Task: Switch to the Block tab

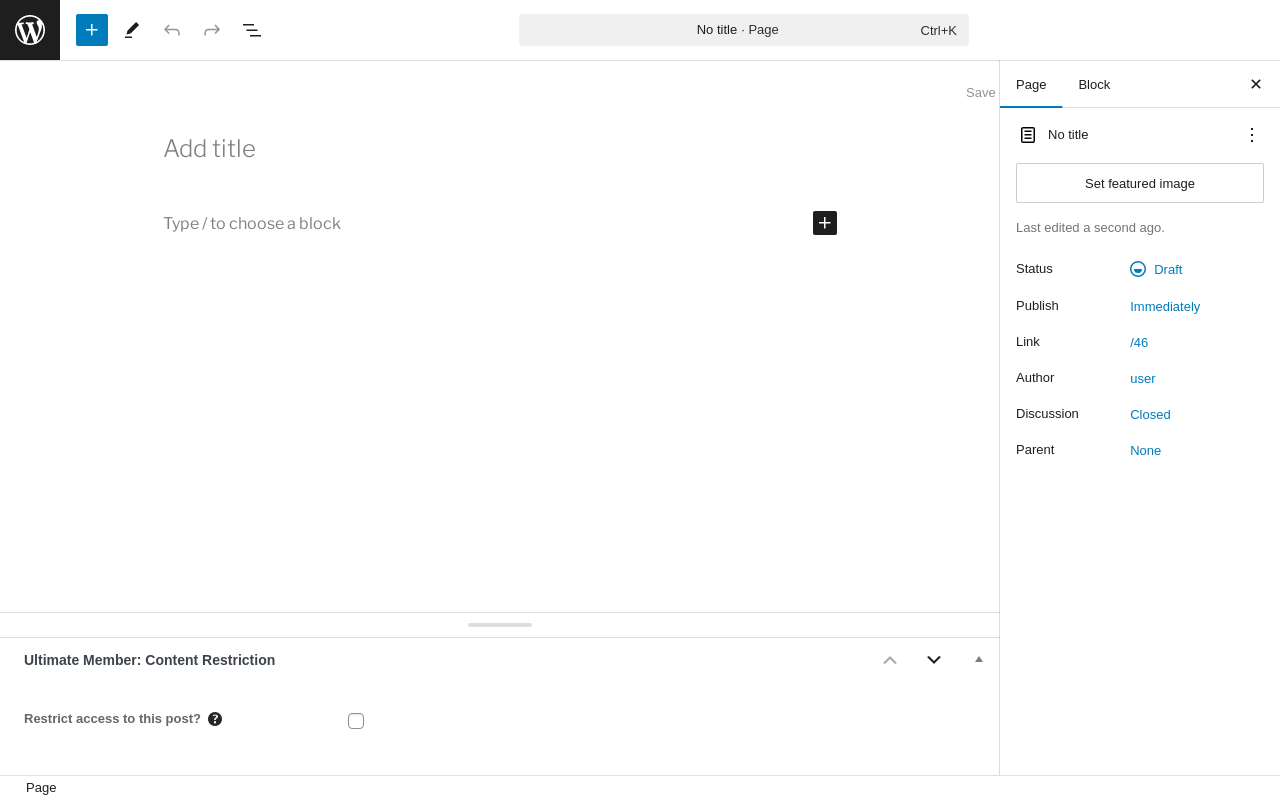Action: [1094, 85]
